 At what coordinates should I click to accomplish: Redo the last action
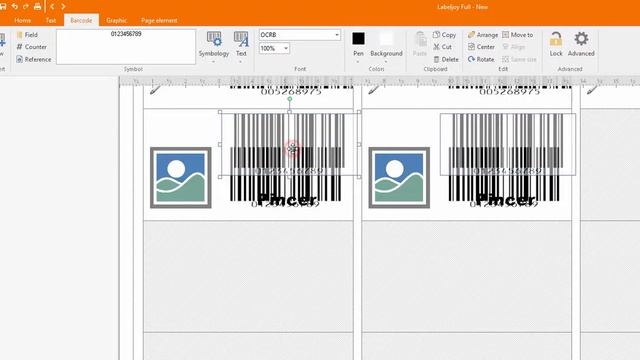point(26,7)
